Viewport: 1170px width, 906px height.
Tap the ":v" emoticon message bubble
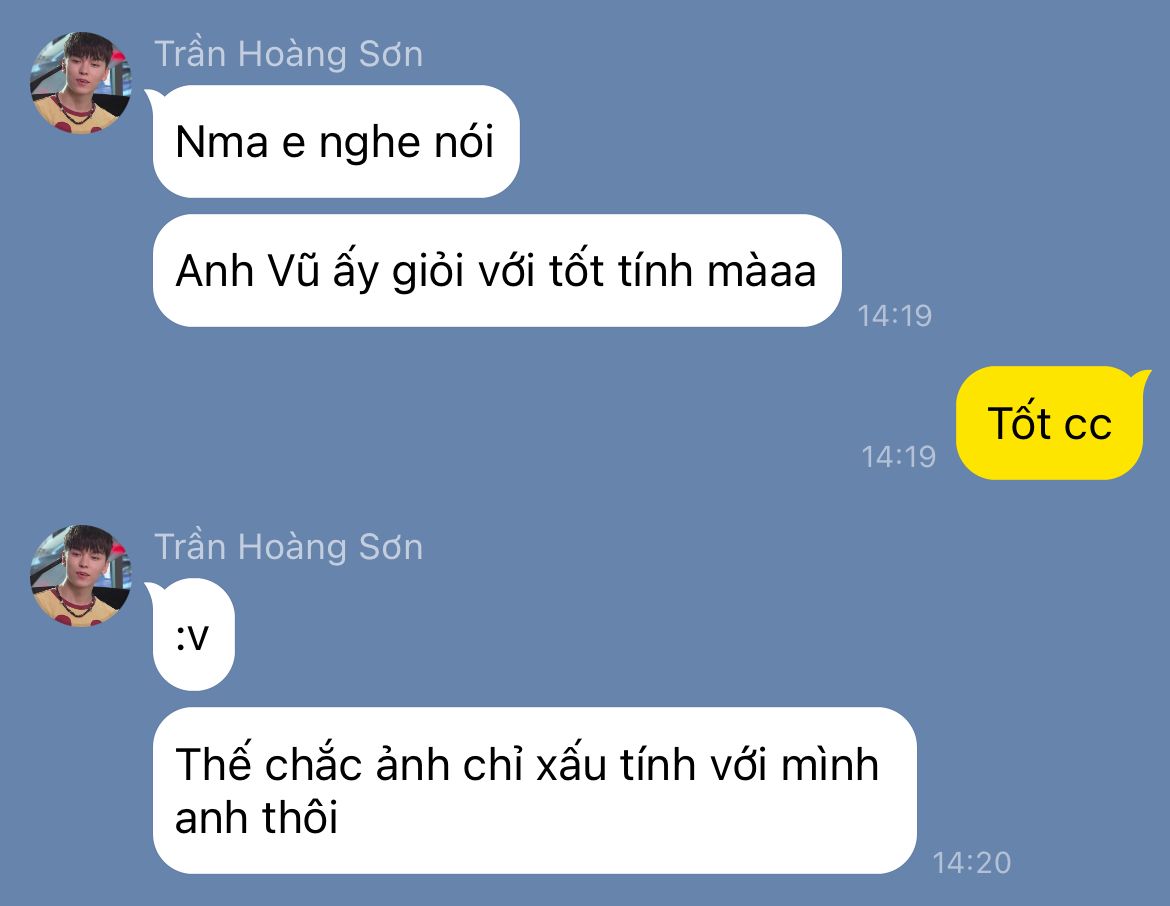pos(193,635)
